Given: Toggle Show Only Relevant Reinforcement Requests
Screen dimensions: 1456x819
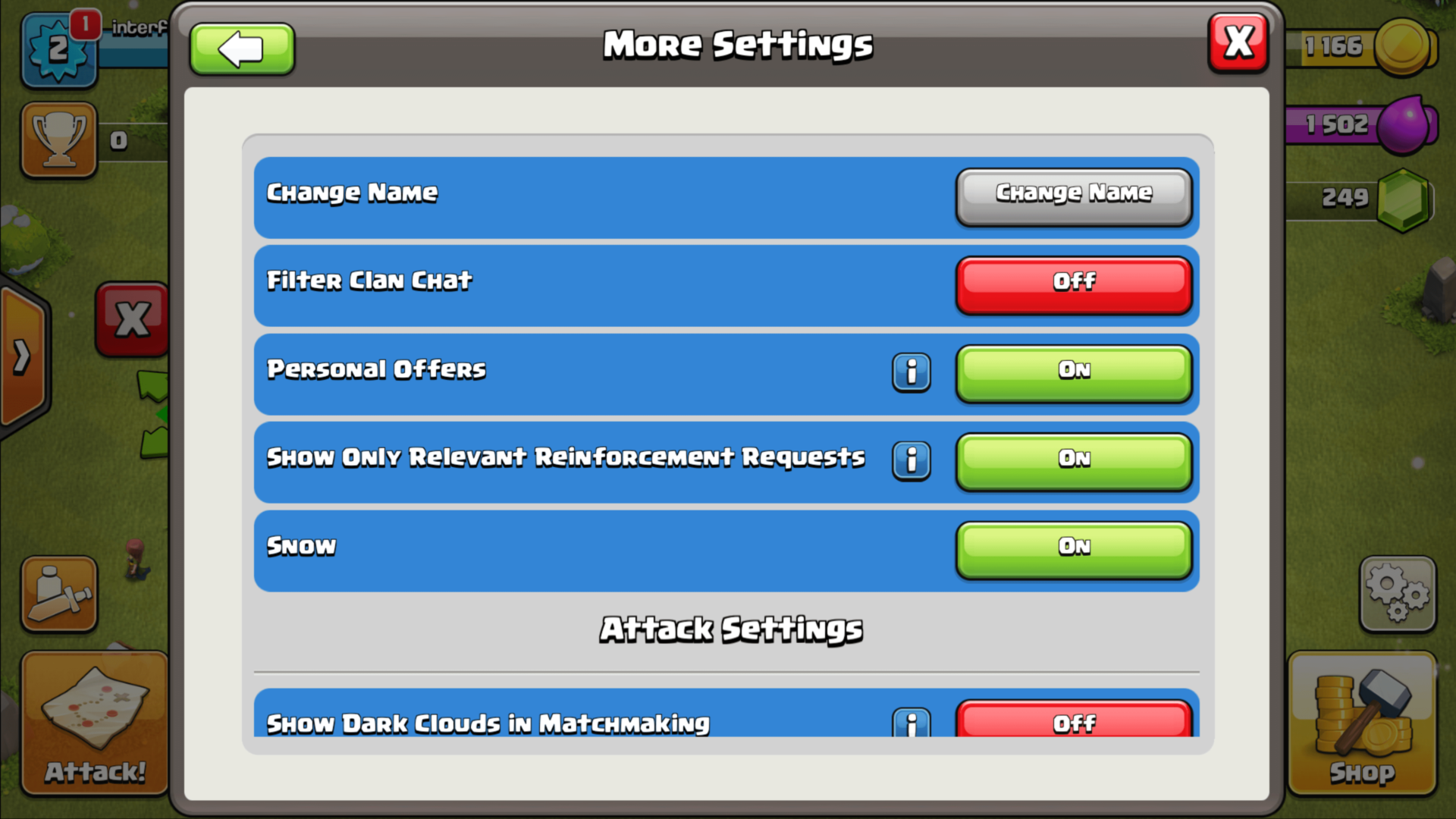Looking at the screenshot, I should (x=1074, y=462).
